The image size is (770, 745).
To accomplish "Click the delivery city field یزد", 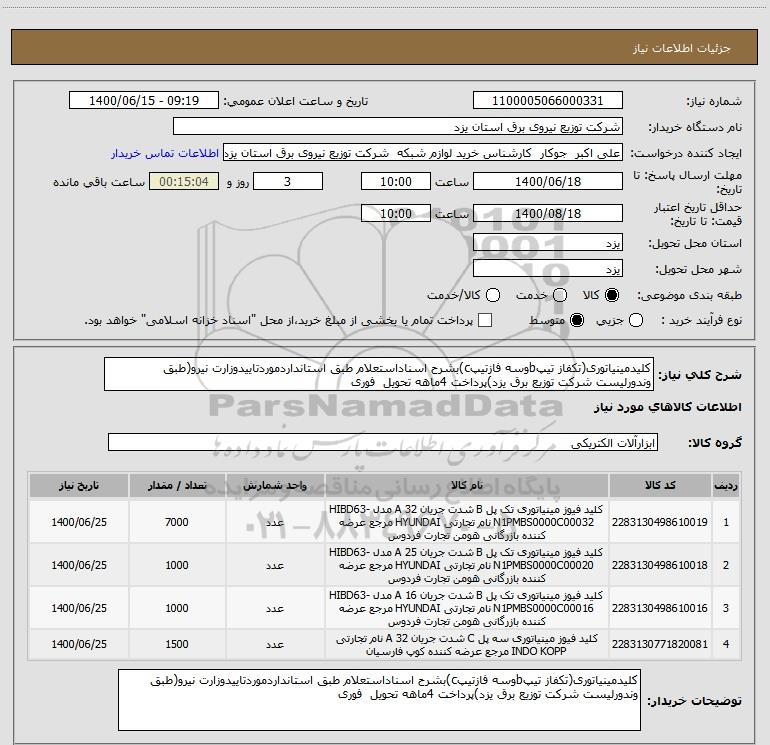I will (548, 269).
